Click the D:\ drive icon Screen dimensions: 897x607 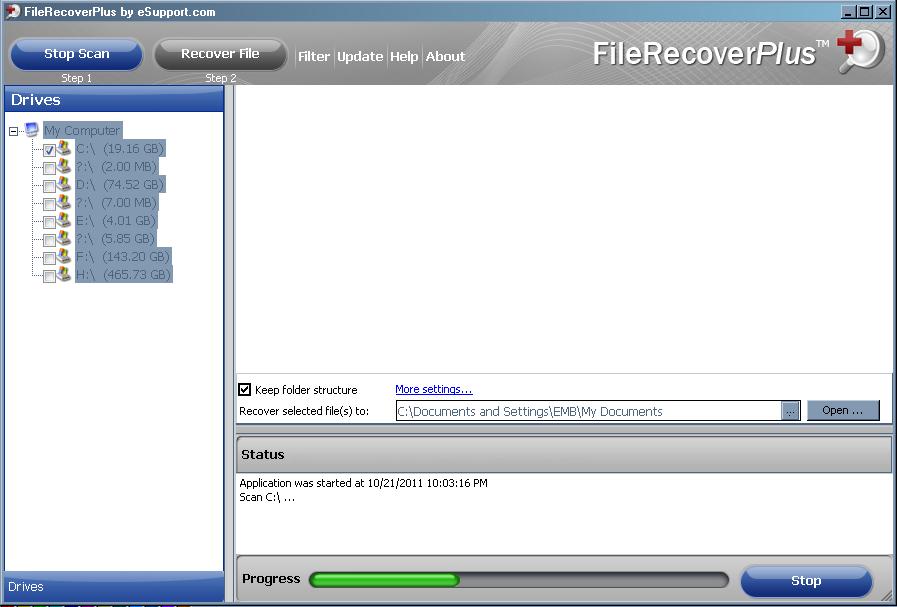[x=64, y=185]
